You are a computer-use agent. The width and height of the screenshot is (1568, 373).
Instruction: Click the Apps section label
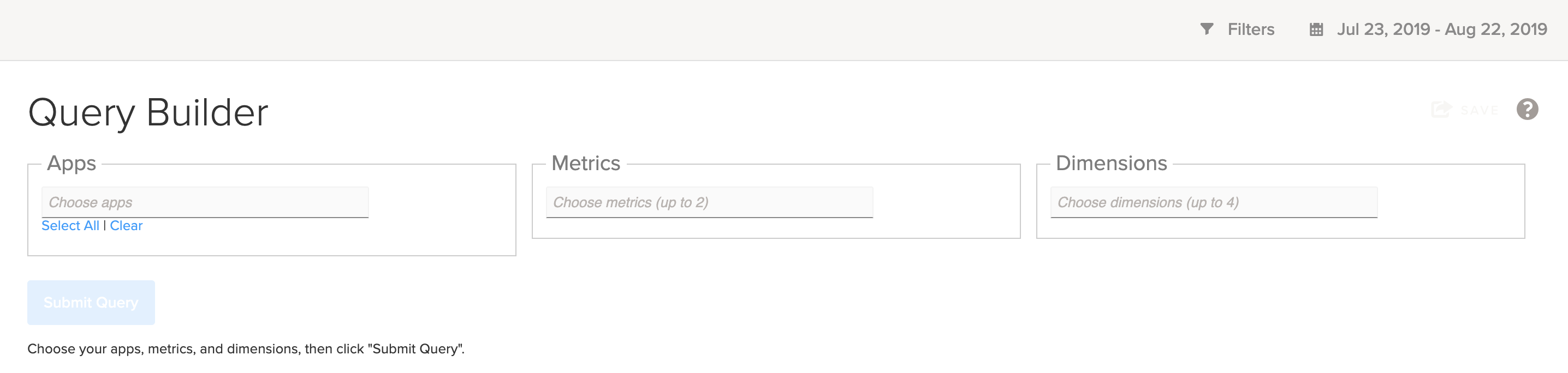pyautogui.click(x=71, y=164)
